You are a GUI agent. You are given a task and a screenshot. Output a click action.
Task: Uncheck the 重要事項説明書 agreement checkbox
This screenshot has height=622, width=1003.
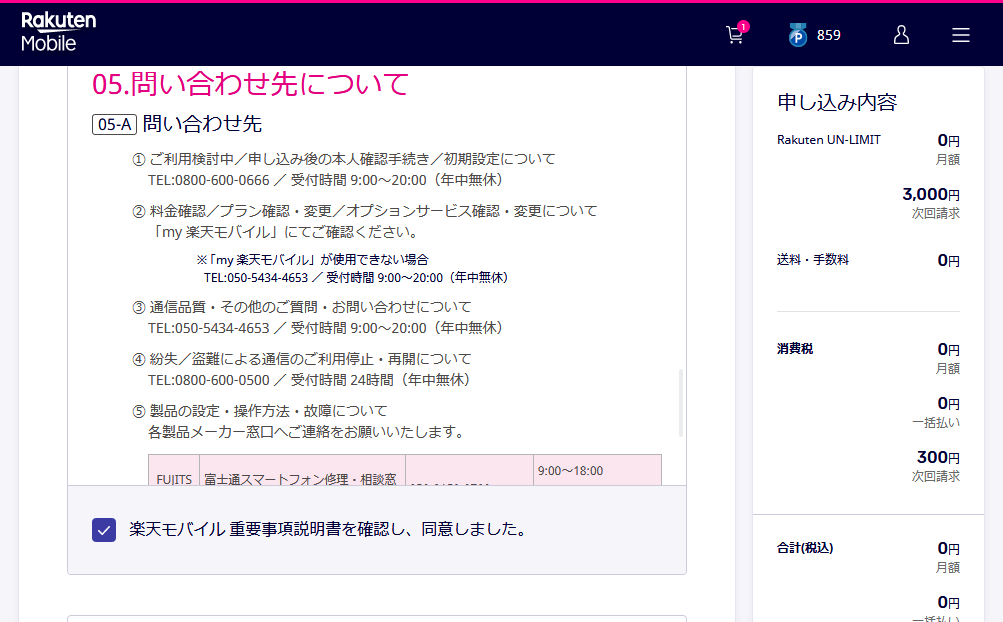pos(104,530)
